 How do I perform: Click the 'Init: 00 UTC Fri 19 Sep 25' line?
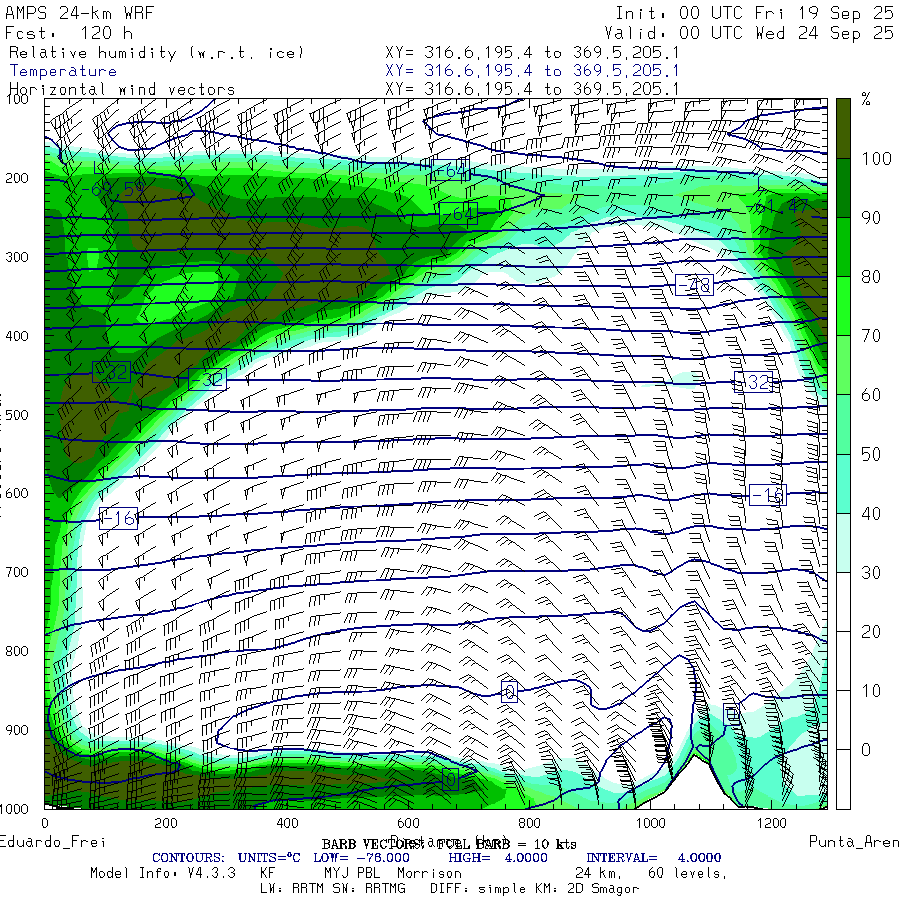point(754,13)
